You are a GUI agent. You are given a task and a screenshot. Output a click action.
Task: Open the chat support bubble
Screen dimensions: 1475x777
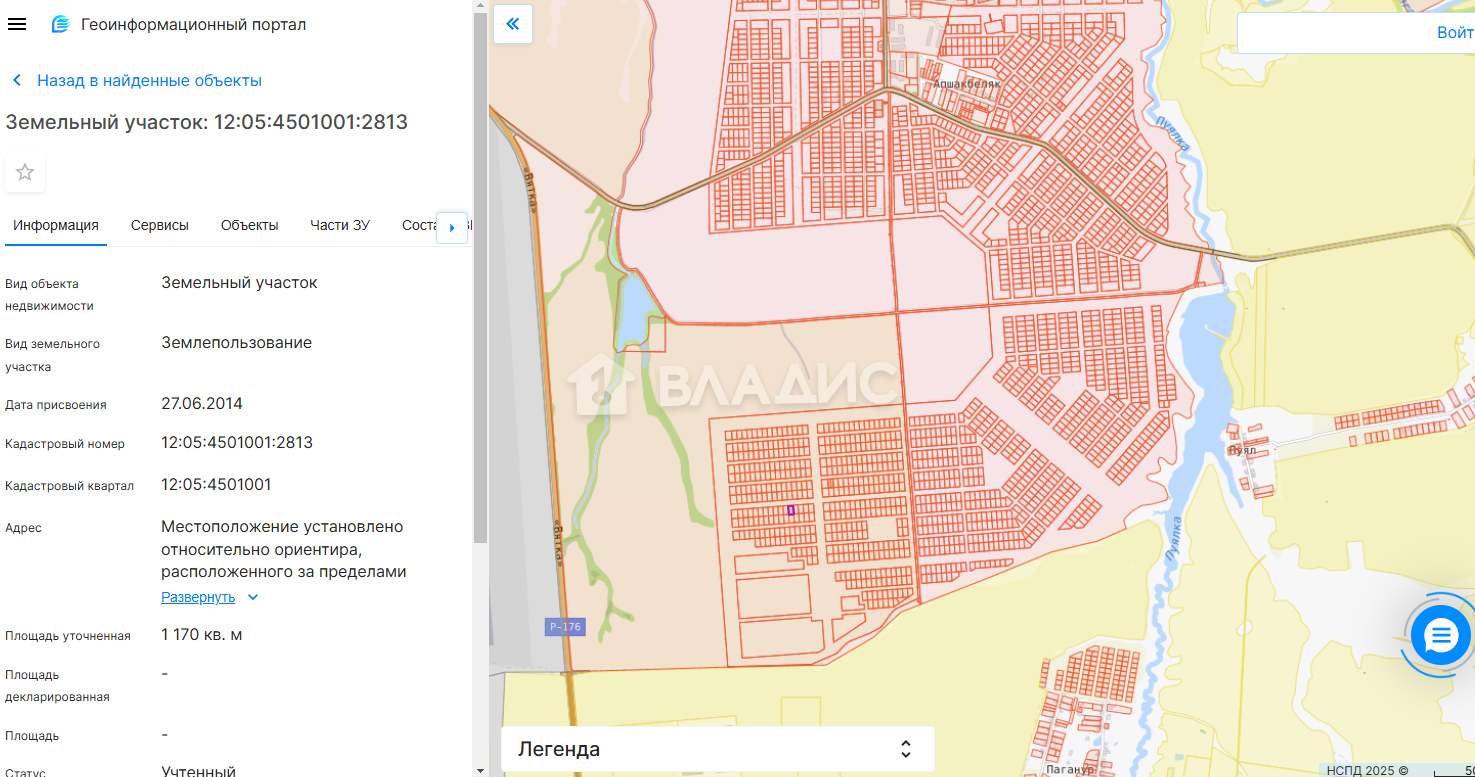pyautogui.click(x=1441, y=635)
